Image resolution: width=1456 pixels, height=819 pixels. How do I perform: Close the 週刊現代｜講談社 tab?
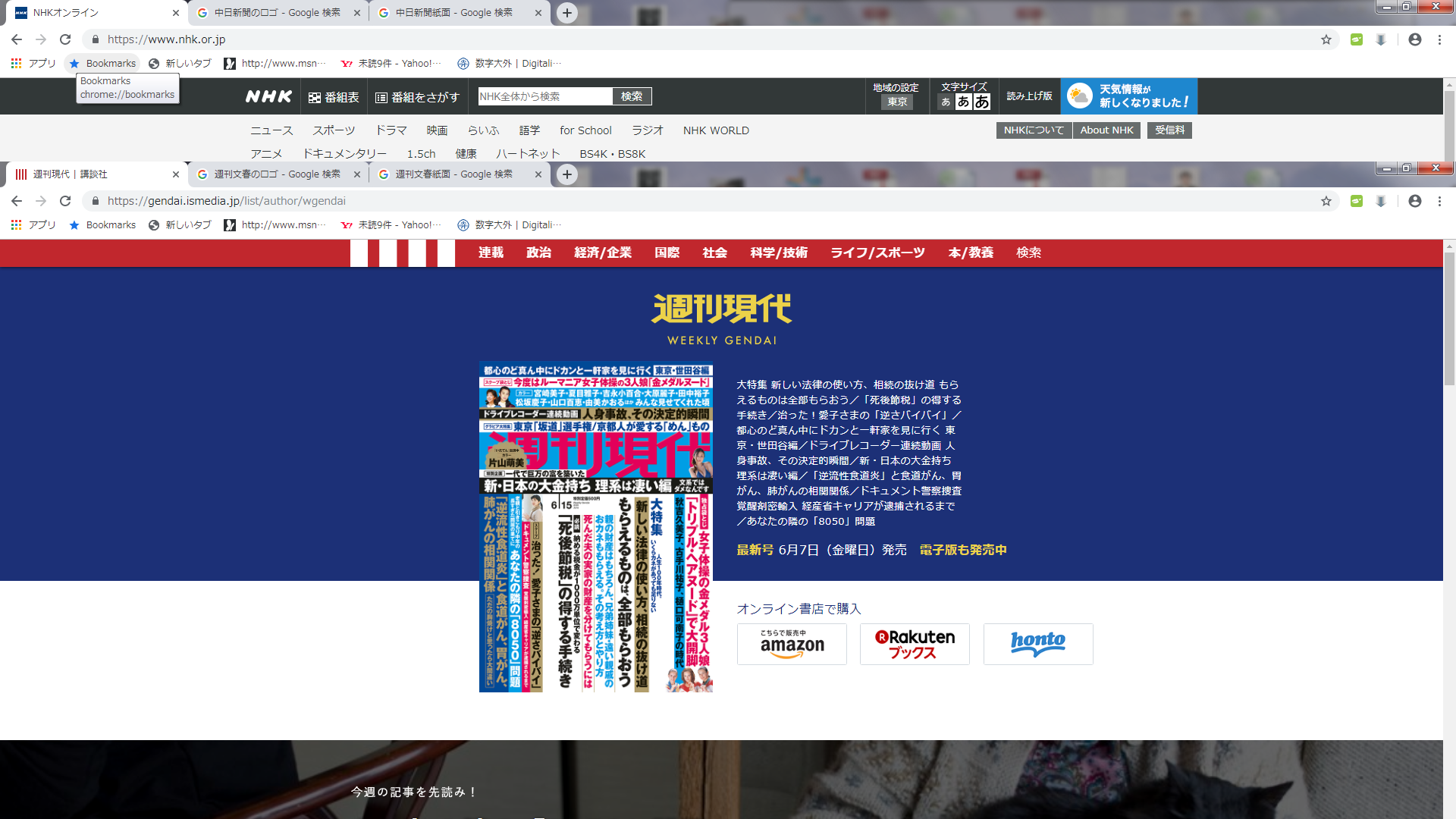[176, 174]
